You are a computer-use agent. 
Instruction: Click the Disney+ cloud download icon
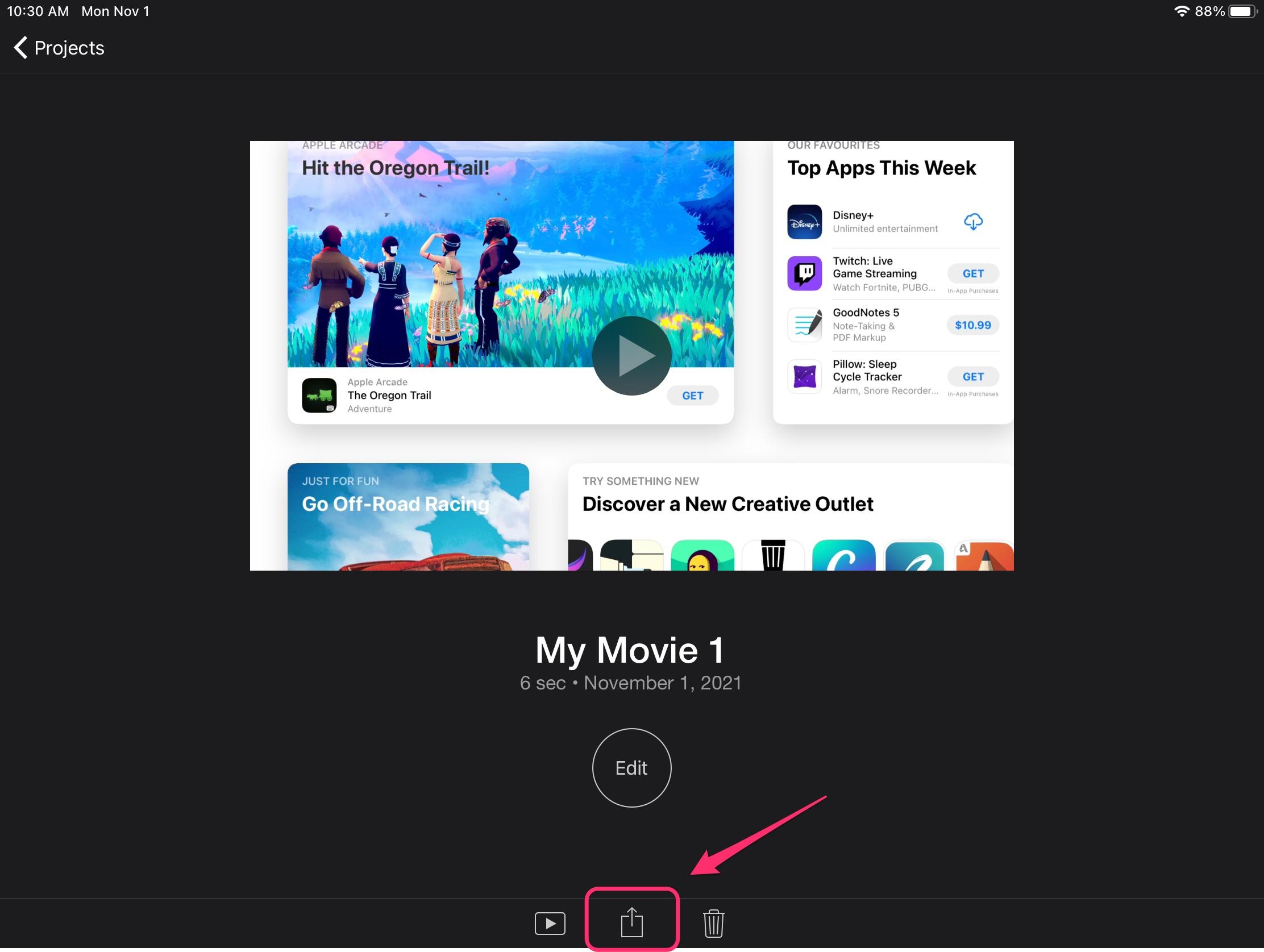973,221
